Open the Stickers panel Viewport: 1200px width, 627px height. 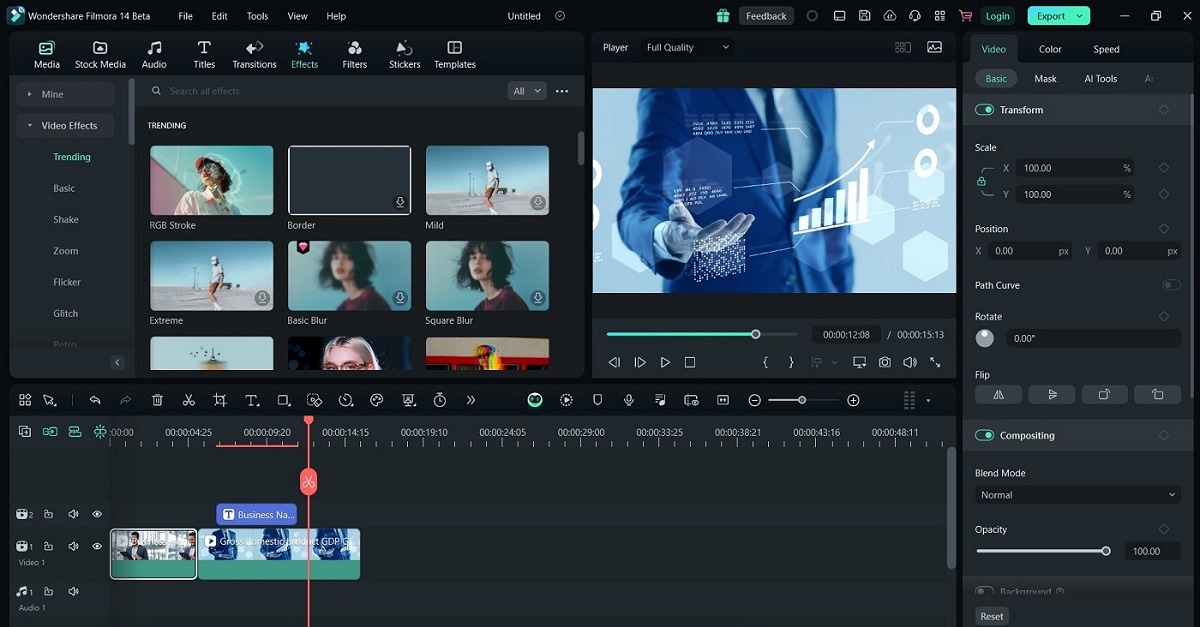point(404,55)
